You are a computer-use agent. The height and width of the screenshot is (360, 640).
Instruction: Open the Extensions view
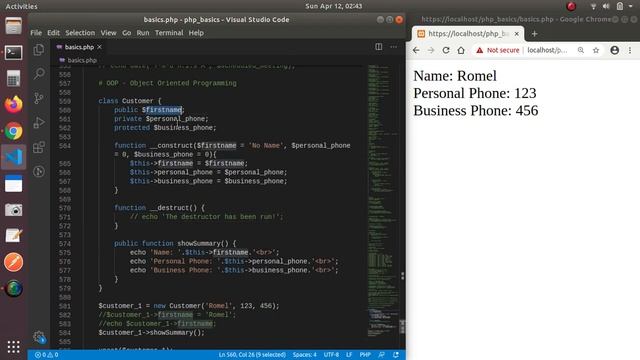tap(39, 147)
